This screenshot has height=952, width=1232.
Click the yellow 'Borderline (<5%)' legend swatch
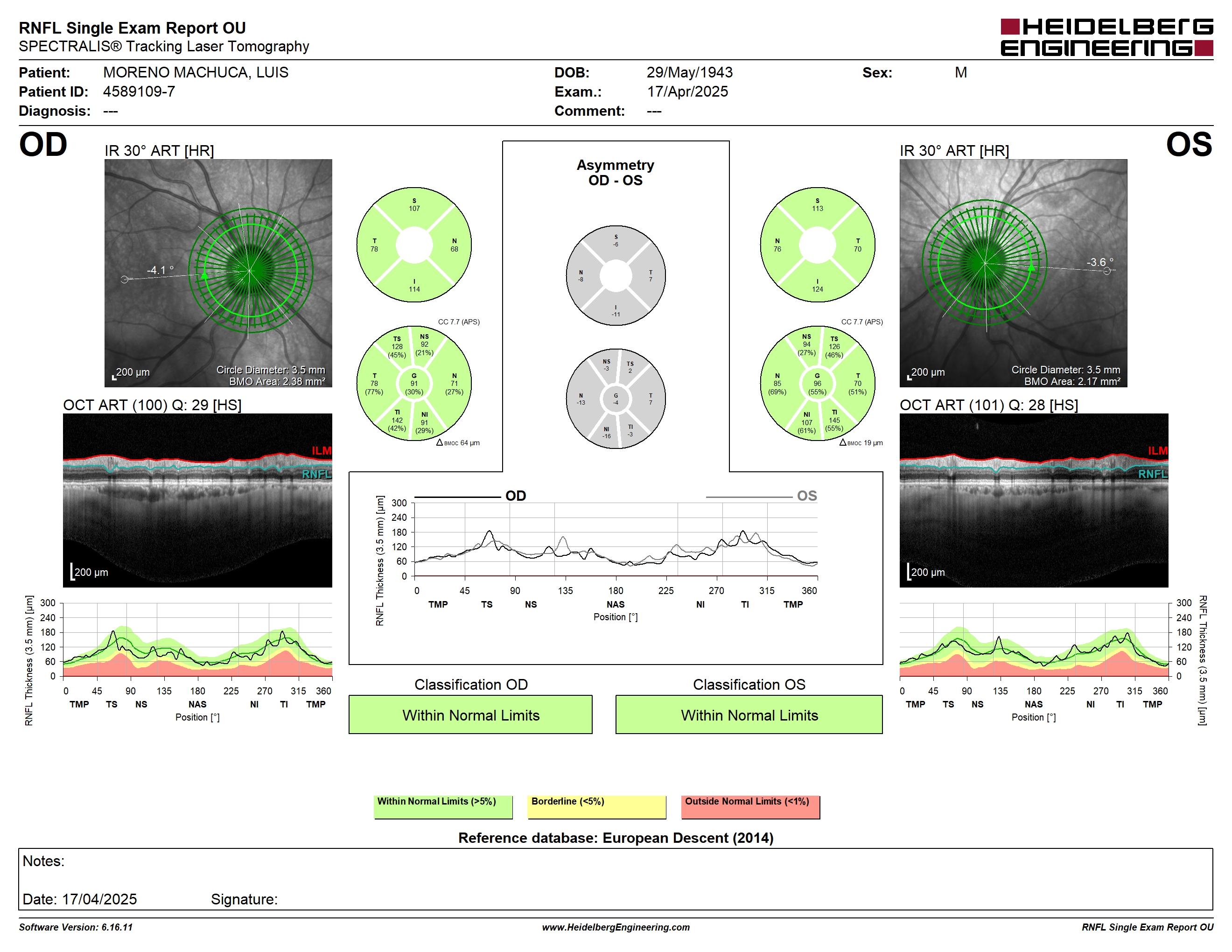click(x=597, y=807)
